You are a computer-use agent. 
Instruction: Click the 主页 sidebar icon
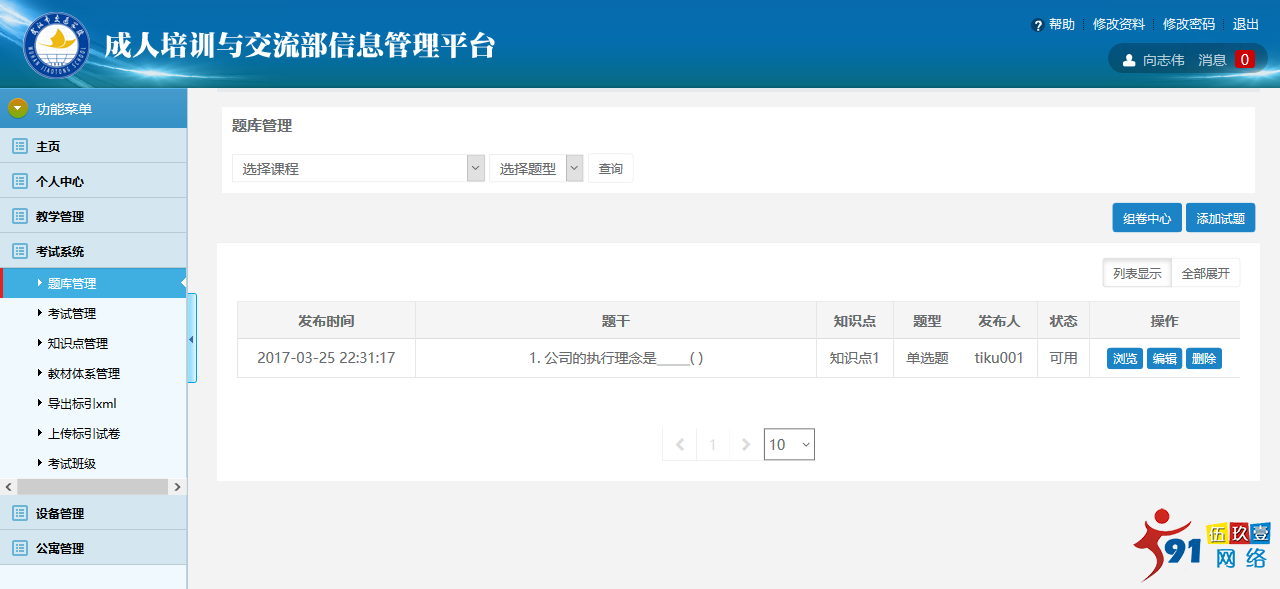point(17,145)
